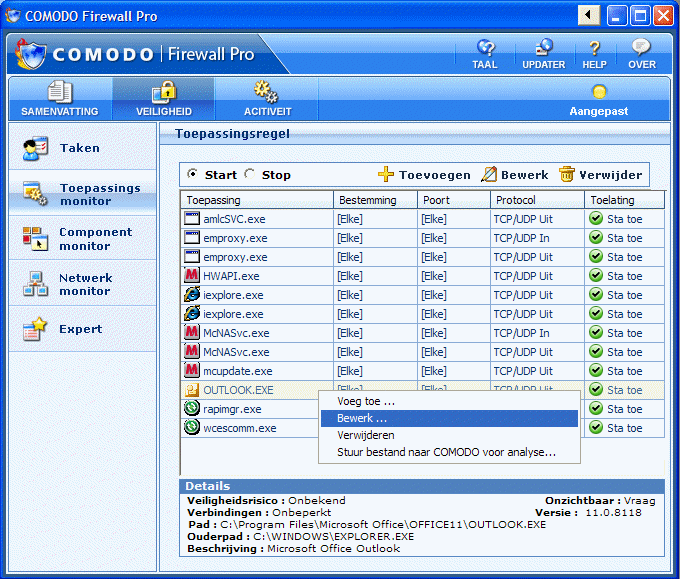This screenshot has width=680, height=579.
Task: Select the wcescomm.exe file name
Action: (239, 428)
